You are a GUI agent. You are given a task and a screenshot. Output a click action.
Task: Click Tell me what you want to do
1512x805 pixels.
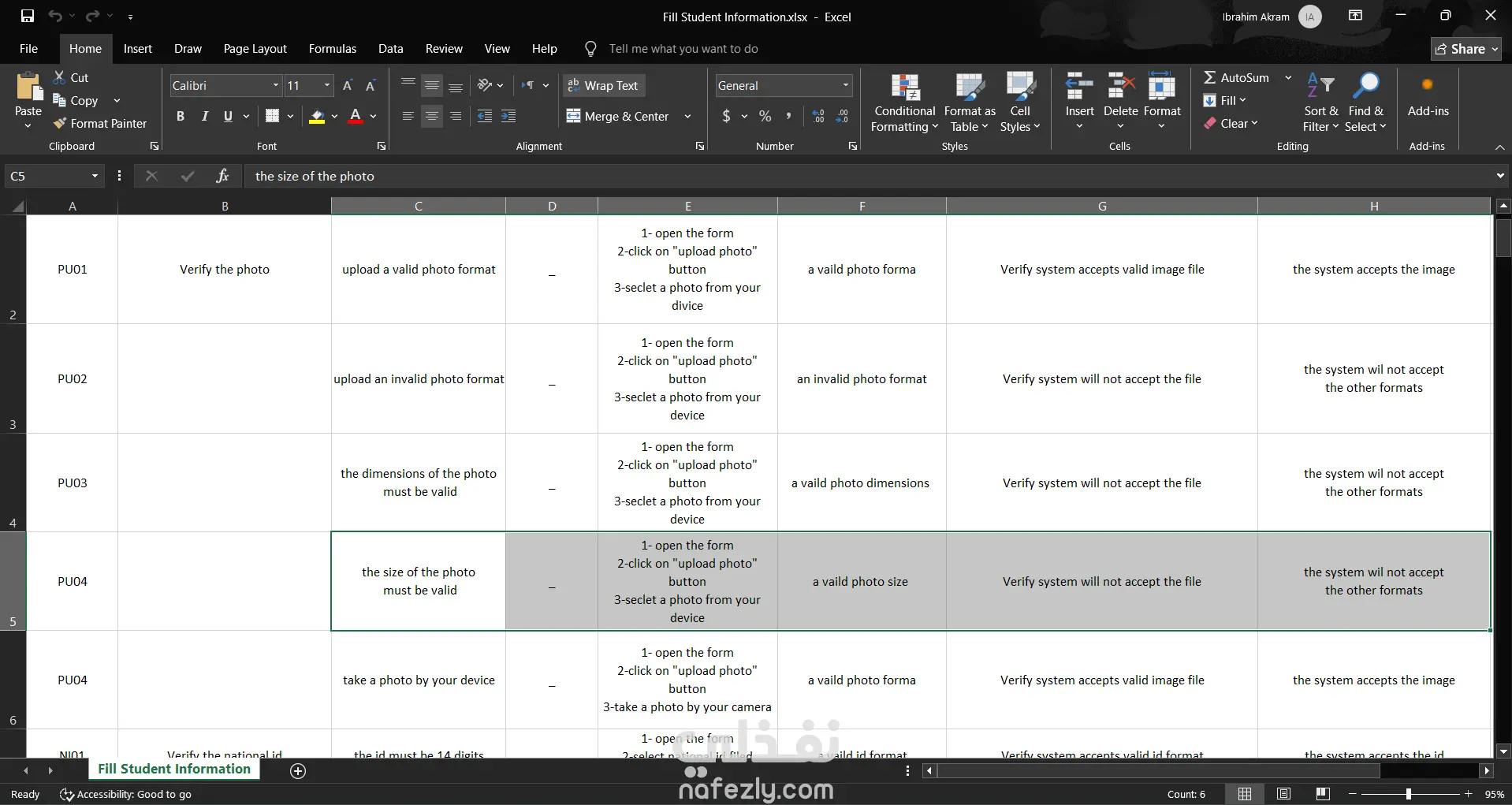pyautogui.click(x=683, y=49)
